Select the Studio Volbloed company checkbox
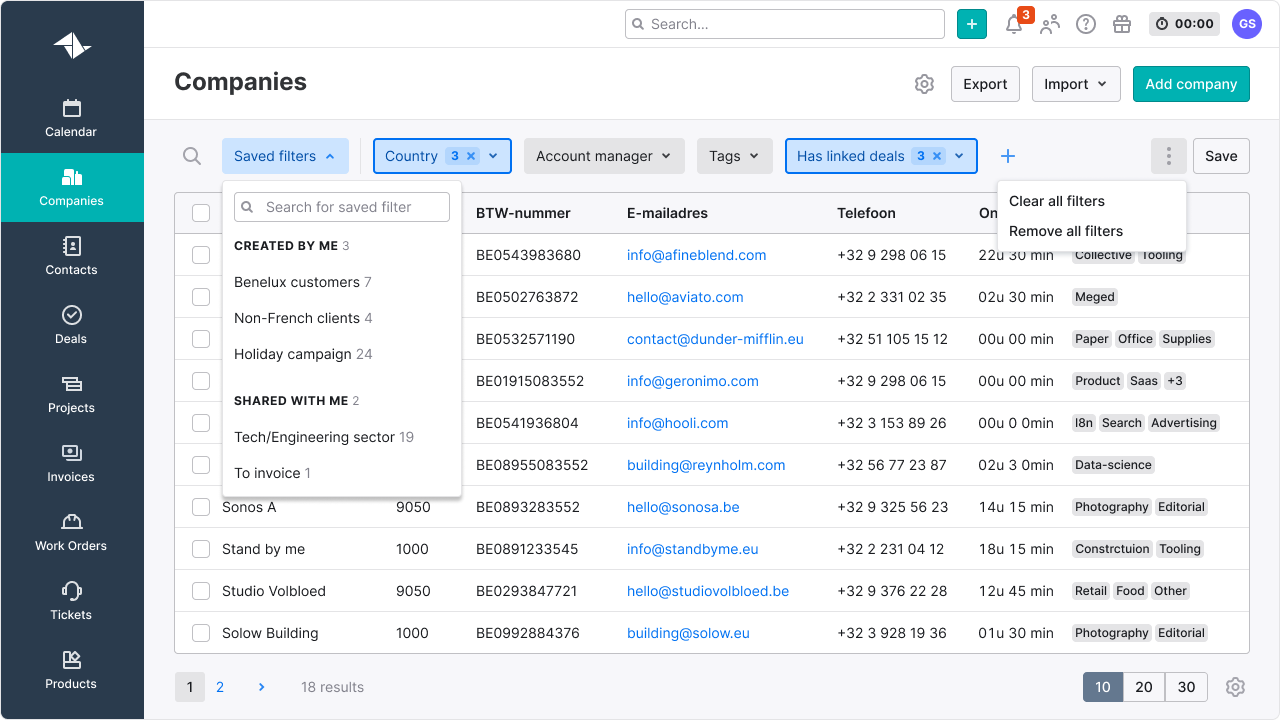This screenshot has width=1280, height=720. [x=200, y=590]
